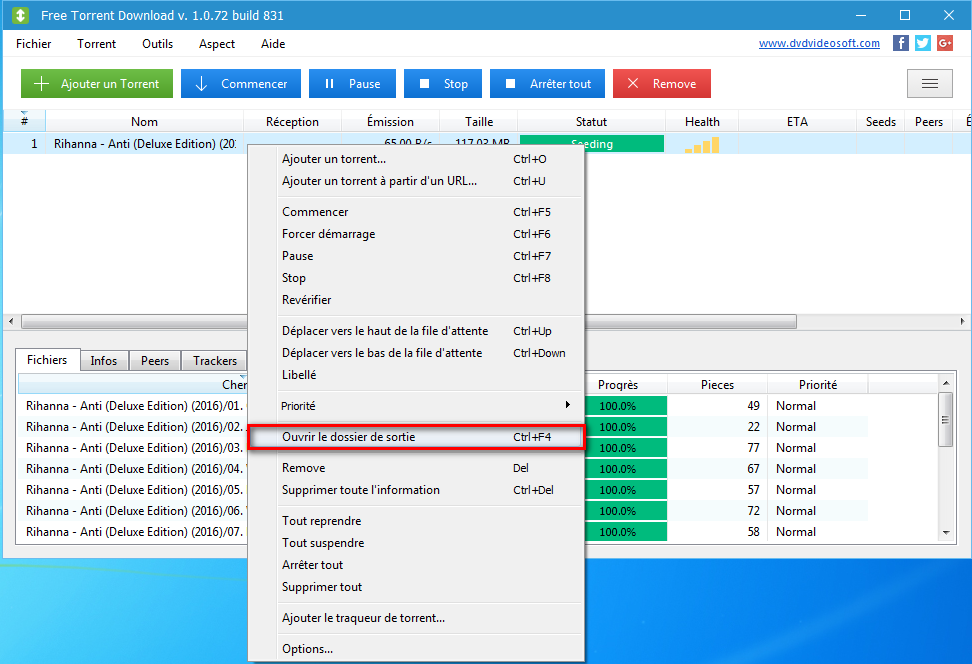
Task: Choose Ajouter un torrent... in context menu
Action: pyautogui.click(x=415, y=159)
